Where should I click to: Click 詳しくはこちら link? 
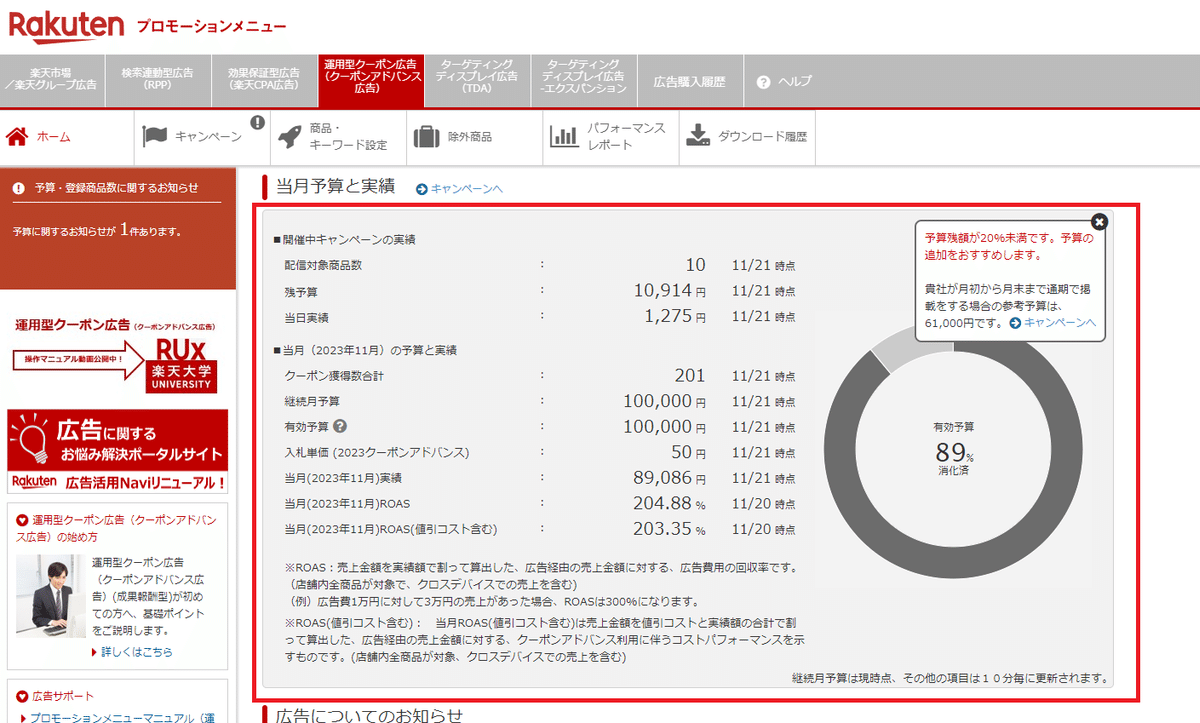pos(136,652)
